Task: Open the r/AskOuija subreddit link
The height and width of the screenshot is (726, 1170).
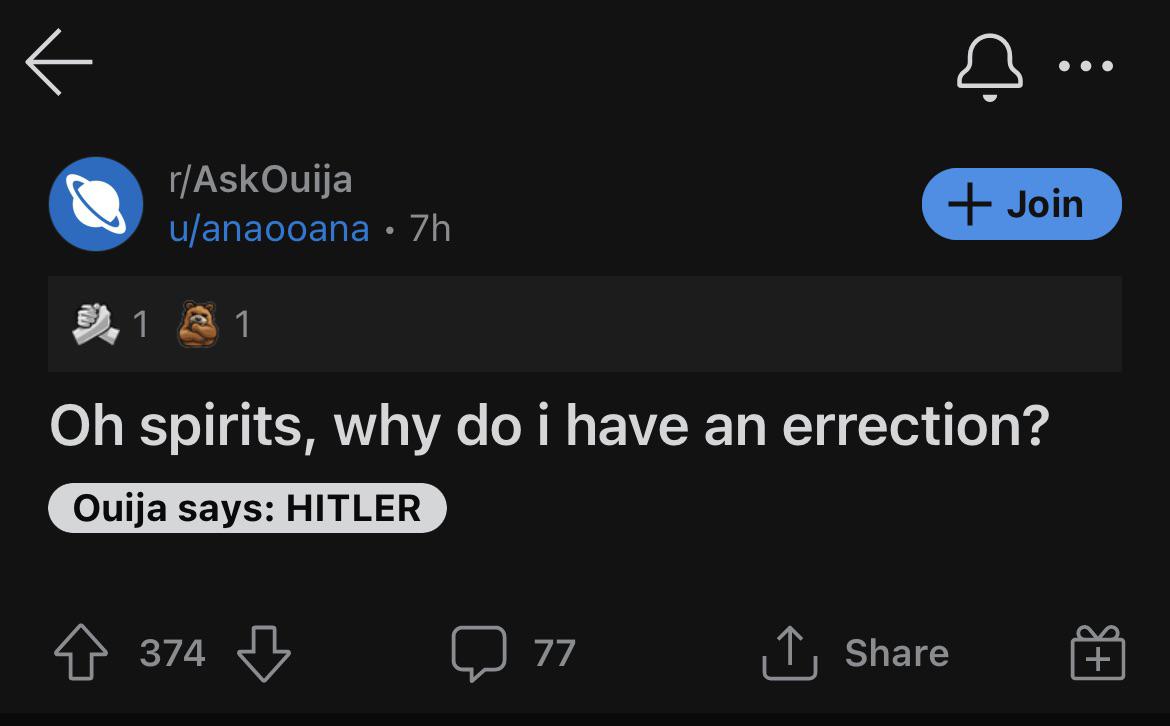Action: [x=261, y=180]
